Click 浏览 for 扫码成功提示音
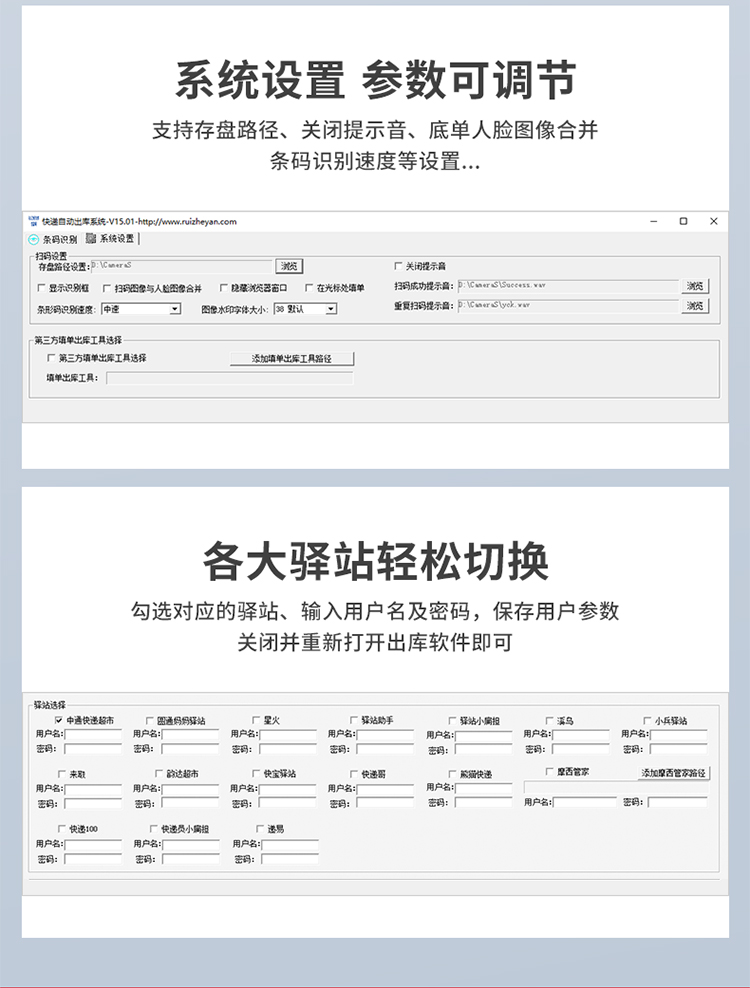 (x=695, y=286)
